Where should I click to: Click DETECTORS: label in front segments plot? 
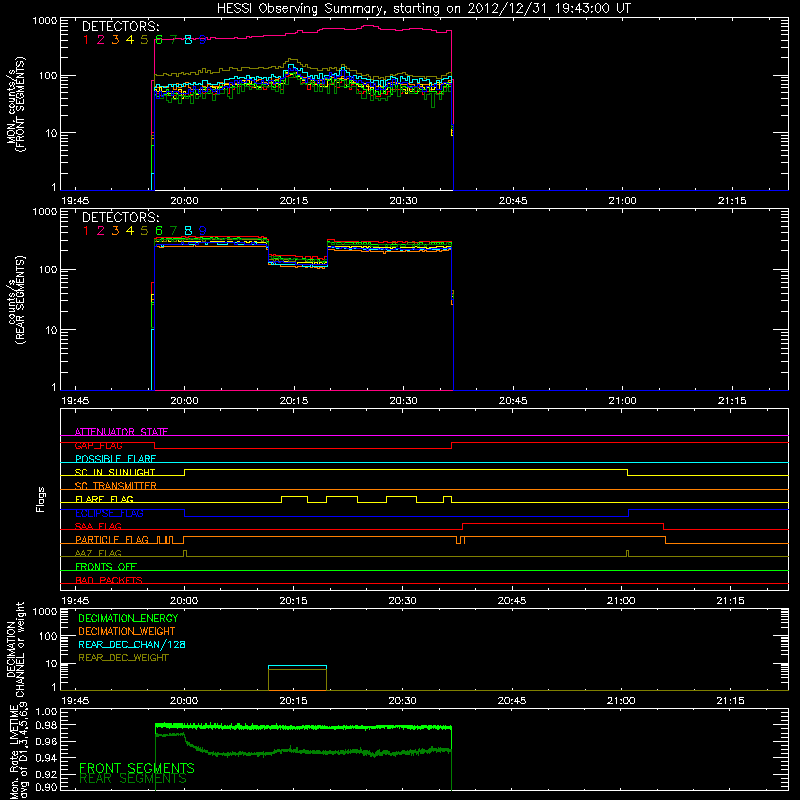tap(120, 27)
